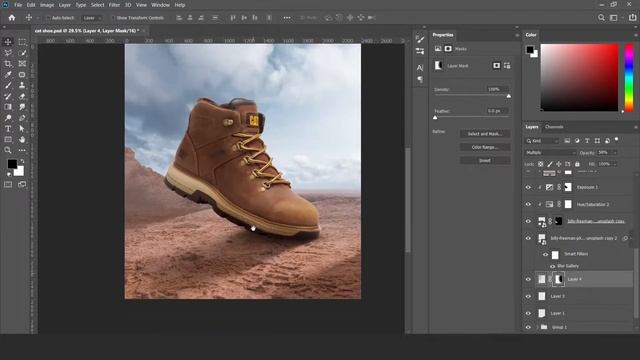Screen dimensions: 640x360
Task: Hide the Layer 3 layer
Action: coord(528,296)
